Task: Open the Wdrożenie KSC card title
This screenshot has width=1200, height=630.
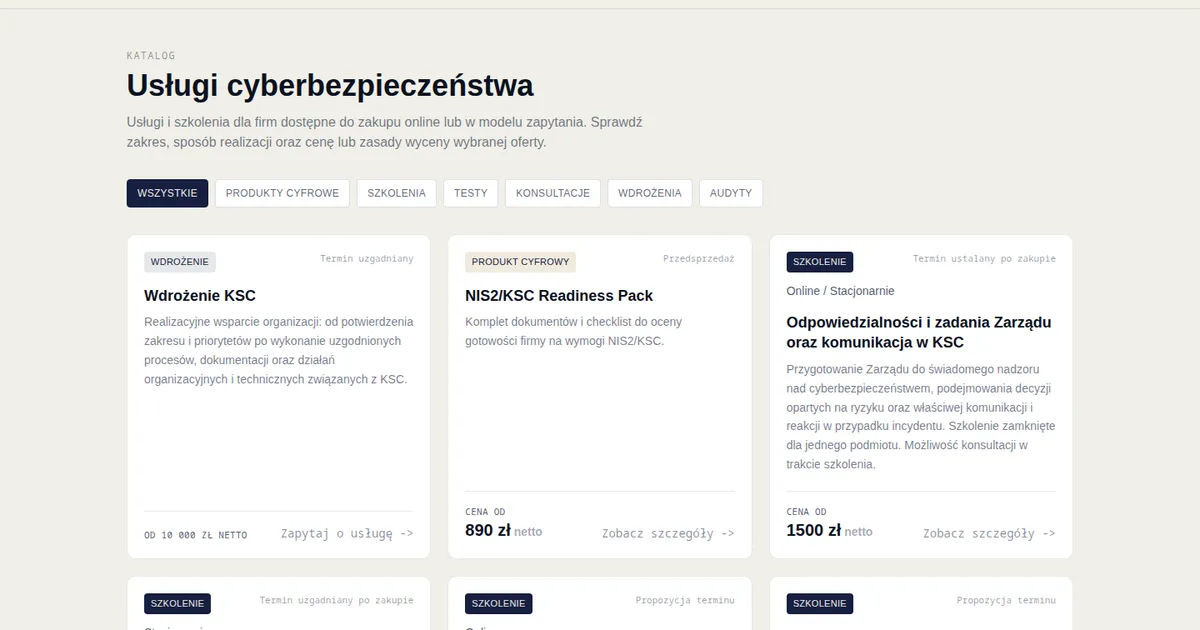Action: click(200, 296)
